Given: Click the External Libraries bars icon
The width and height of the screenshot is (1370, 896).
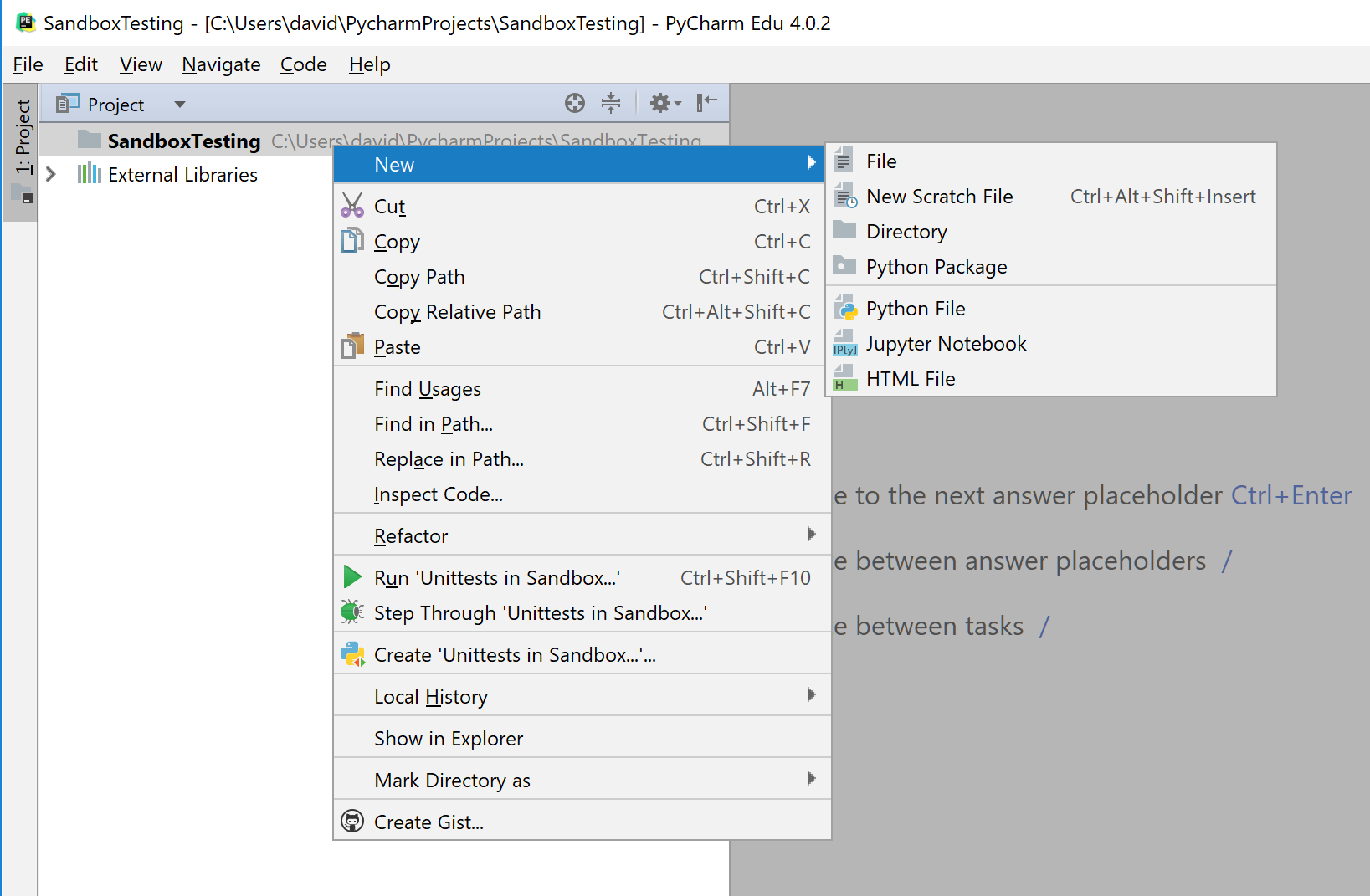Looking at the screenshot, I should [89, 174].
